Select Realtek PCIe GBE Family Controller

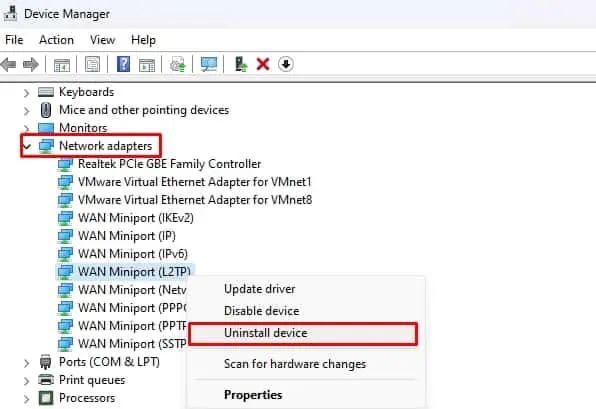[x=169, y=164]
